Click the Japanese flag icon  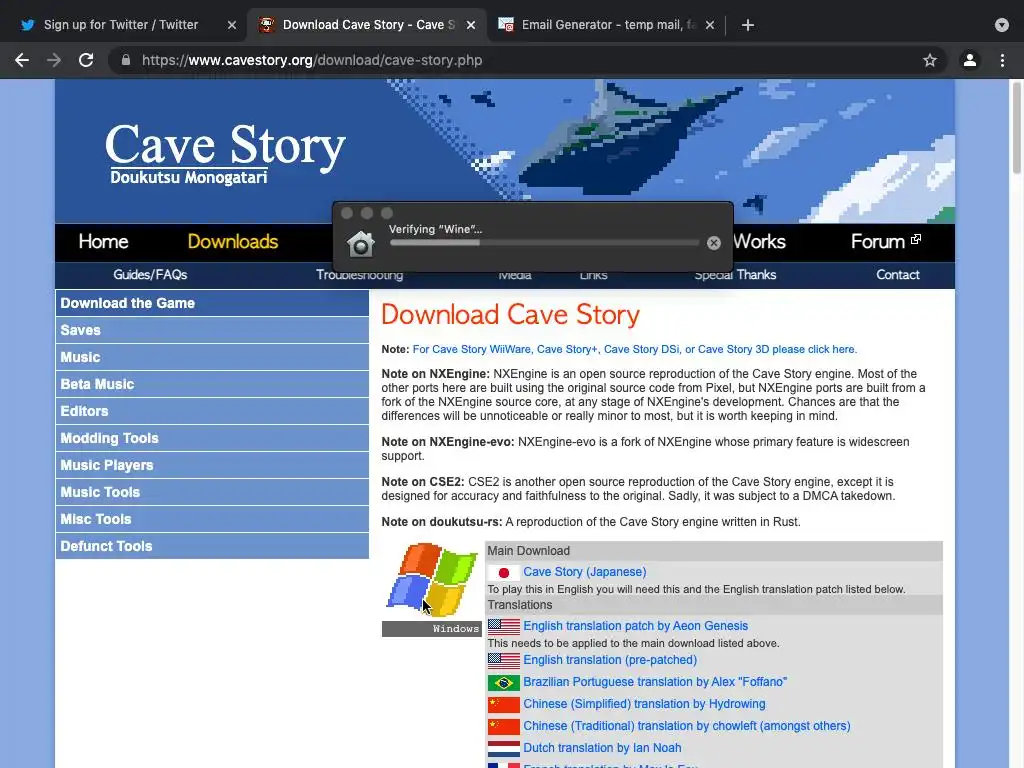coord(504,573)
